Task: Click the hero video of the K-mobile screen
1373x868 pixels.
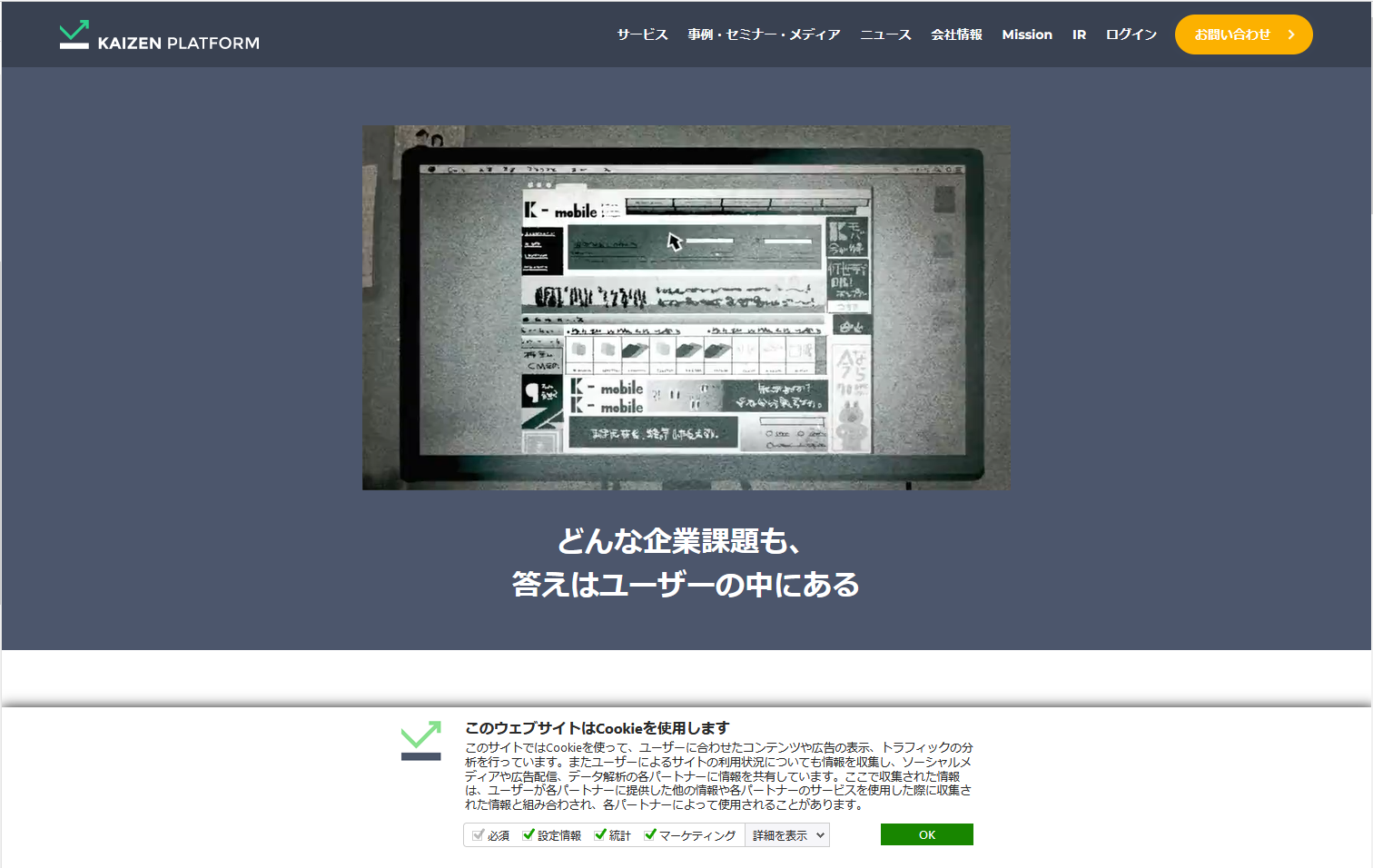Action: click(x=686, y=308)
